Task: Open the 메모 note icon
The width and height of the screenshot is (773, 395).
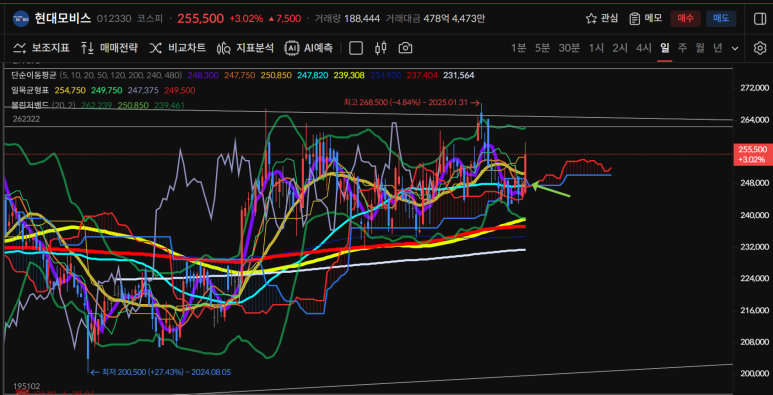Action: [634, 18]
